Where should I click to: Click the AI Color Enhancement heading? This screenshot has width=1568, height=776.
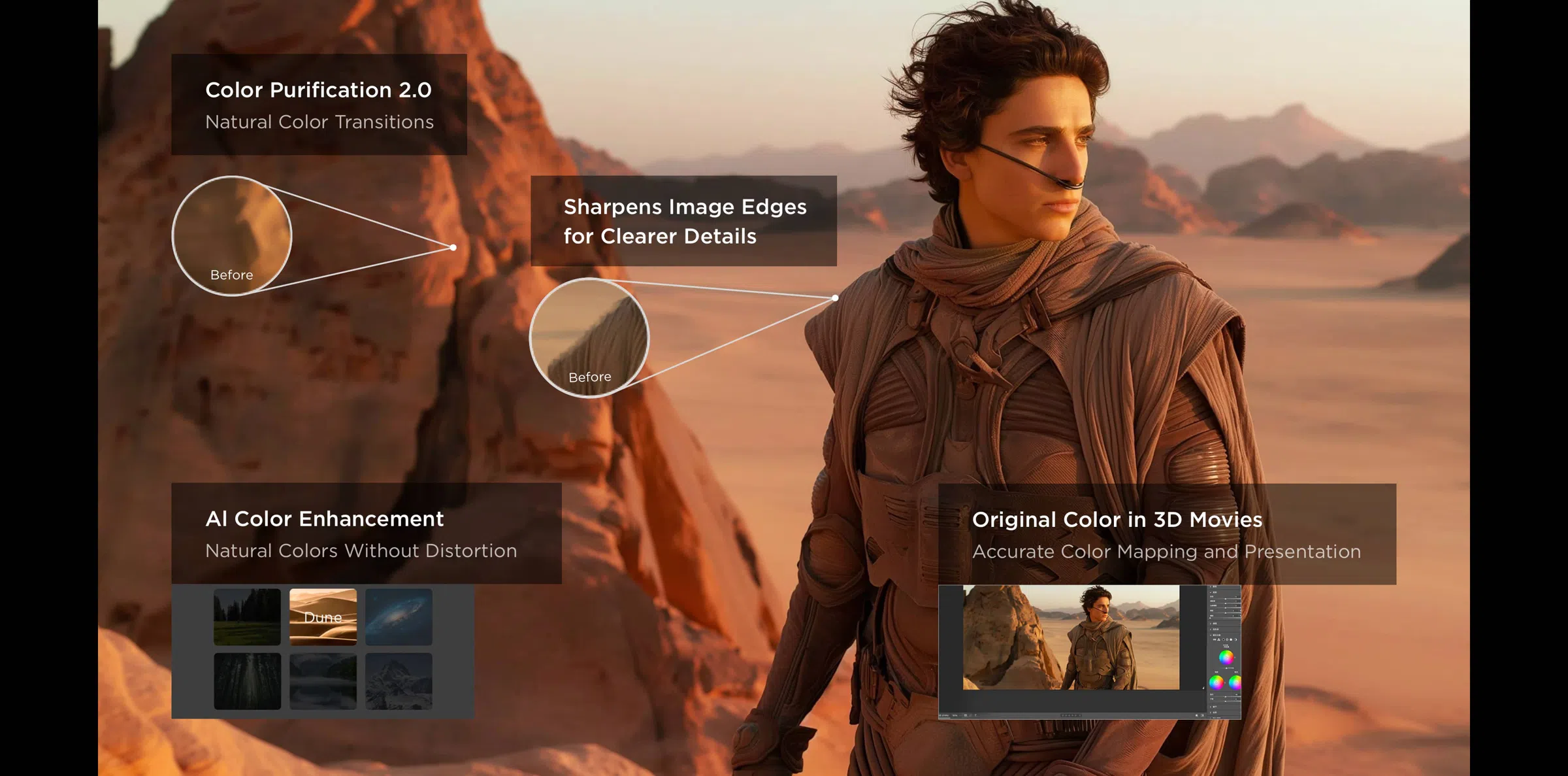coord(324,519)
